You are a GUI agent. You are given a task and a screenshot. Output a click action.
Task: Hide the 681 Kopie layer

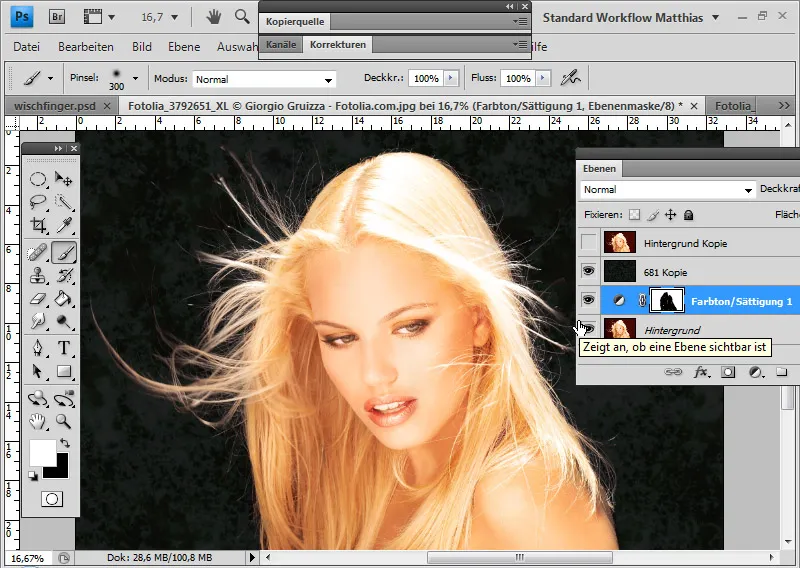pos(589,271)
